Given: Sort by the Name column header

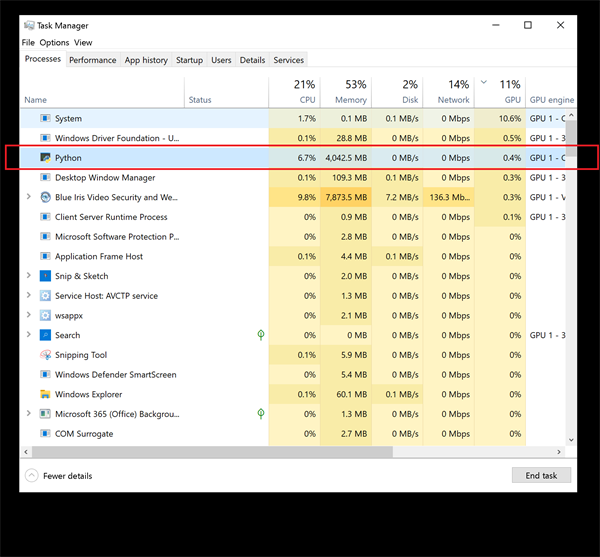Looking at the screenshot, I should 102,92.
